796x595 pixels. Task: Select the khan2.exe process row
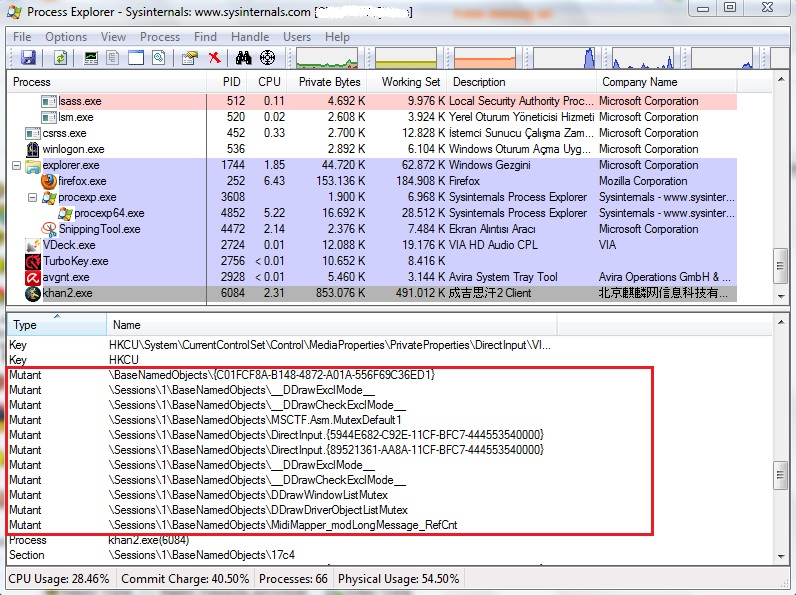[64, 293]
